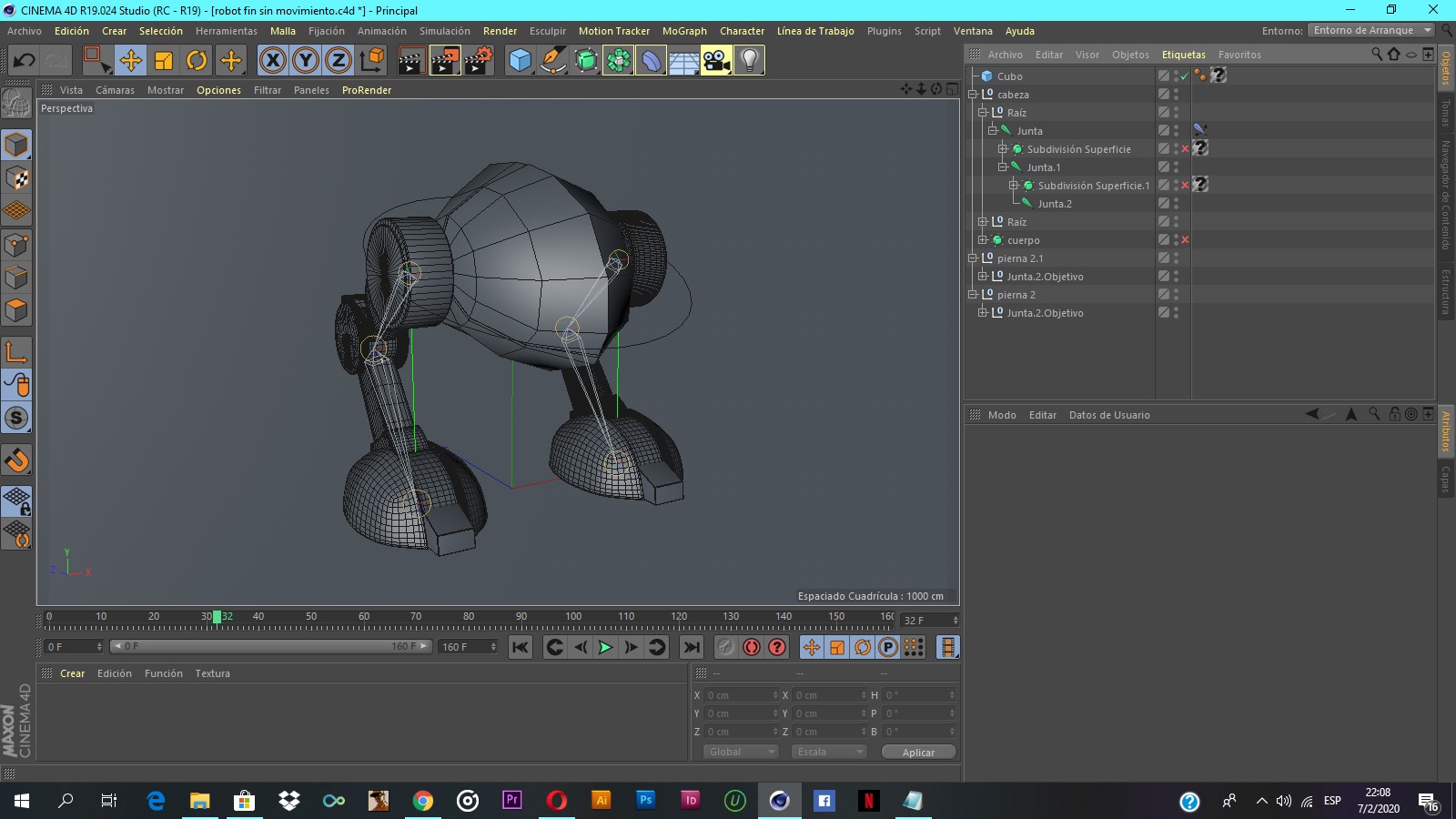The height and width of the screenshot is (819, 1456).
Task: Toggle the green checkmark on the Cubo object
Action: coord(1183,76)
